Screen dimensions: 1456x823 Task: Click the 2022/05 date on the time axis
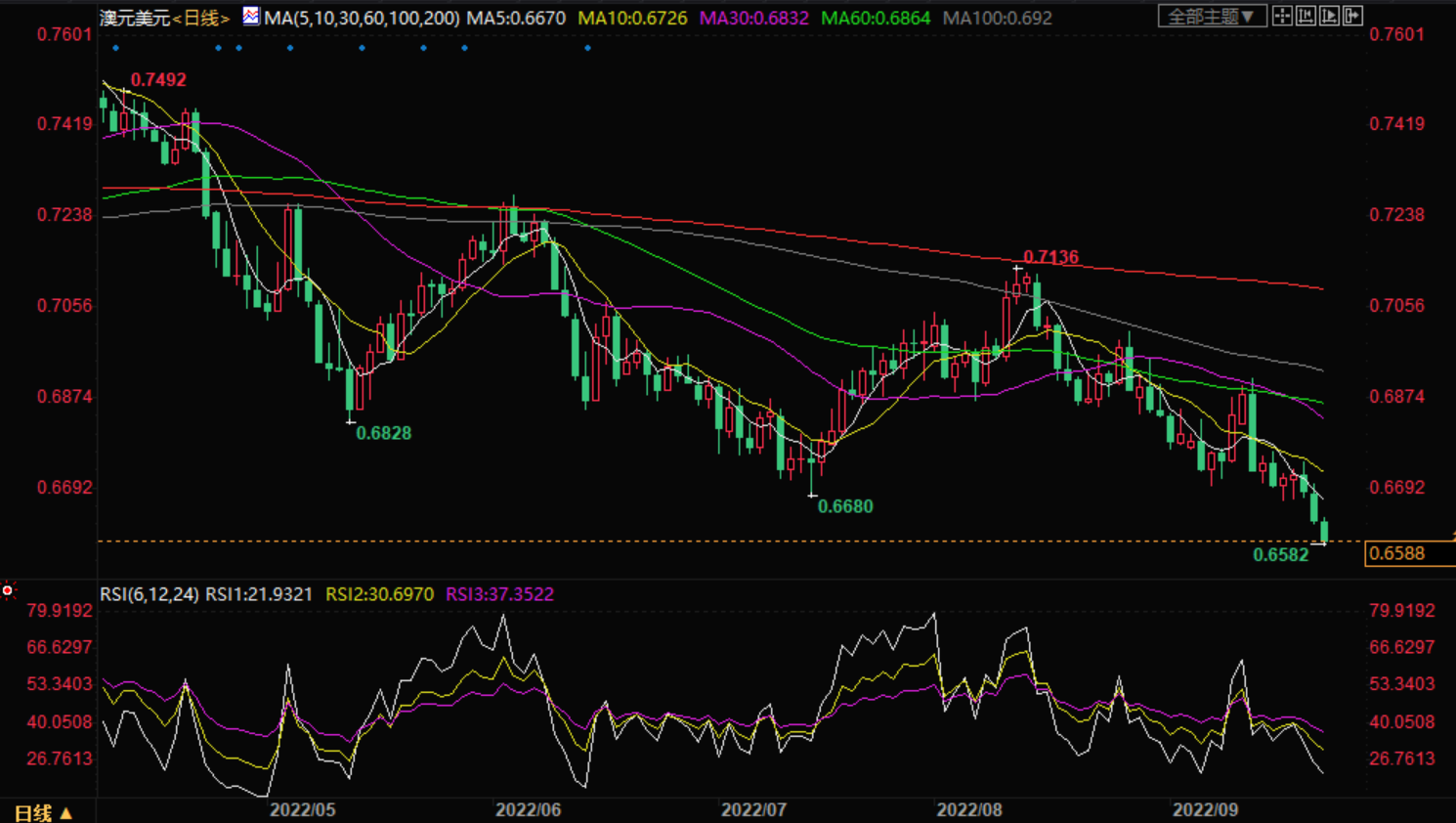tap(303, 810)
